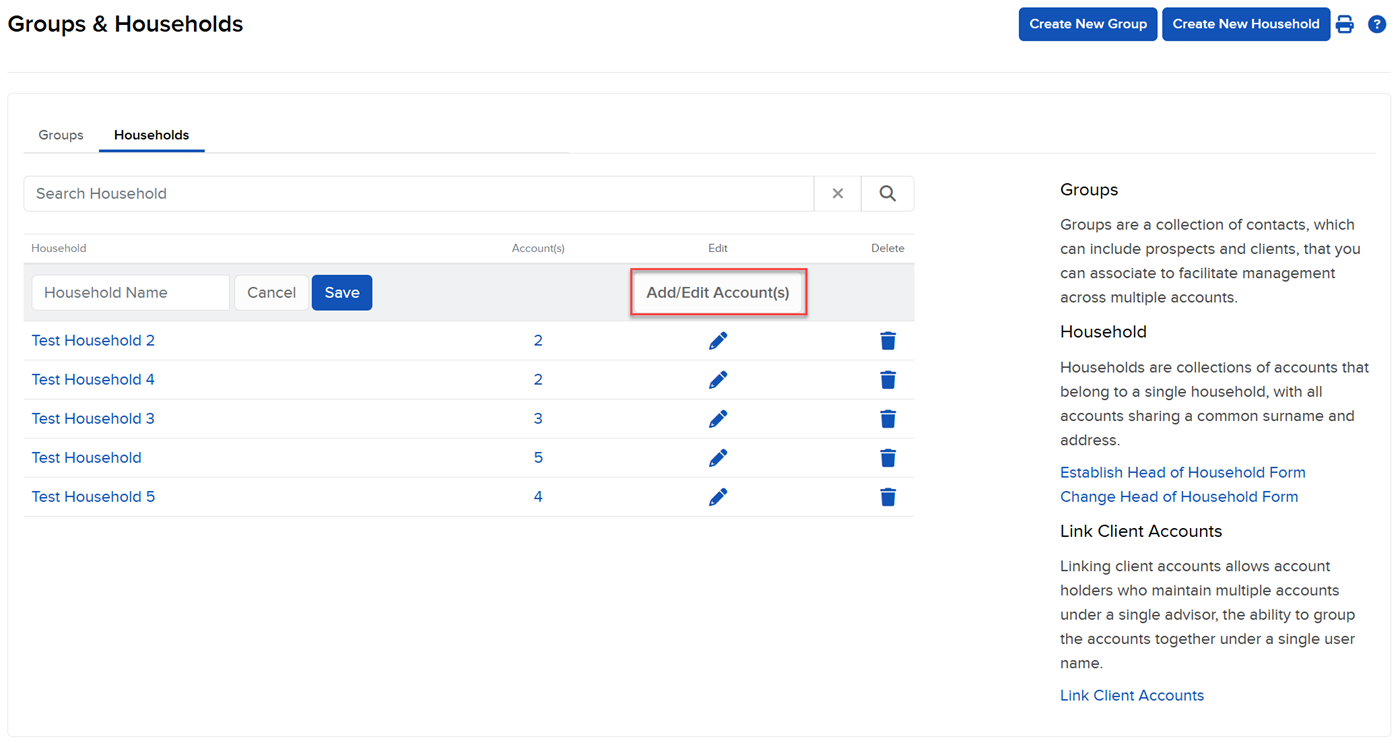The image size is (1400, 743).
Task: Open Test Household 3 link
Action: [x=93, y=419]
